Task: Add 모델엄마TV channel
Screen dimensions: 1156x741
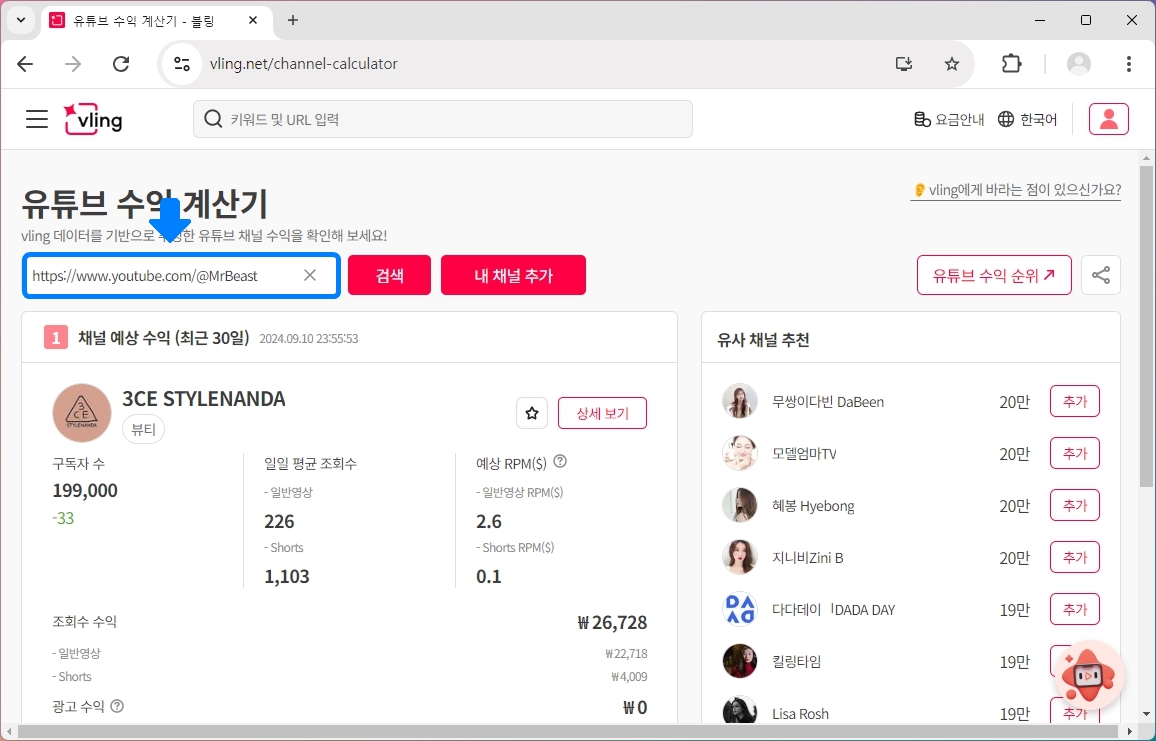Action: (1074, 453)
